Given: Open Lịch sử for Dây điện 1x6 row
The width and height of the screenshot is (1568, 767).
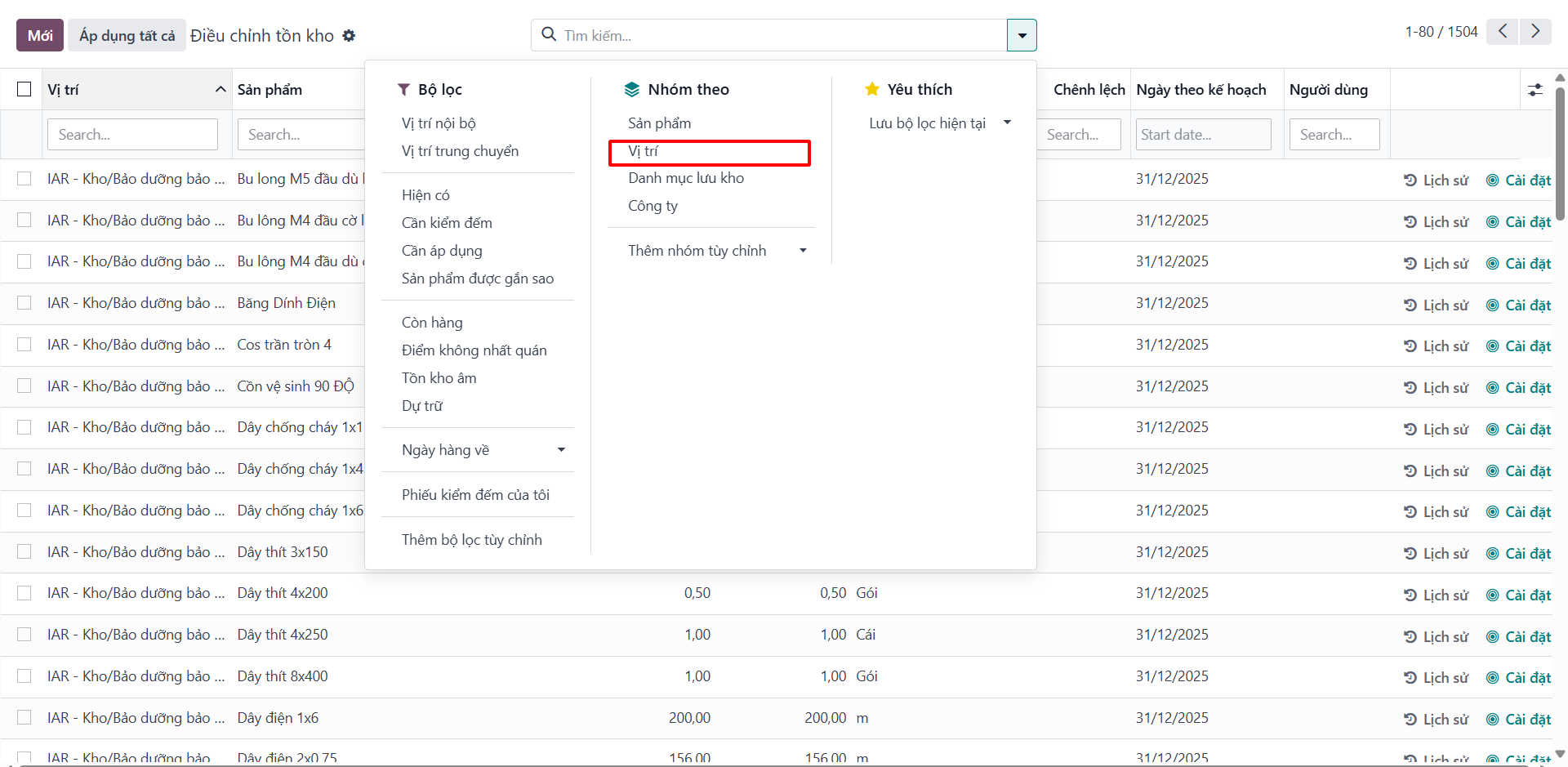Looking at the screenshot, I should click(x=1436, y=720).
